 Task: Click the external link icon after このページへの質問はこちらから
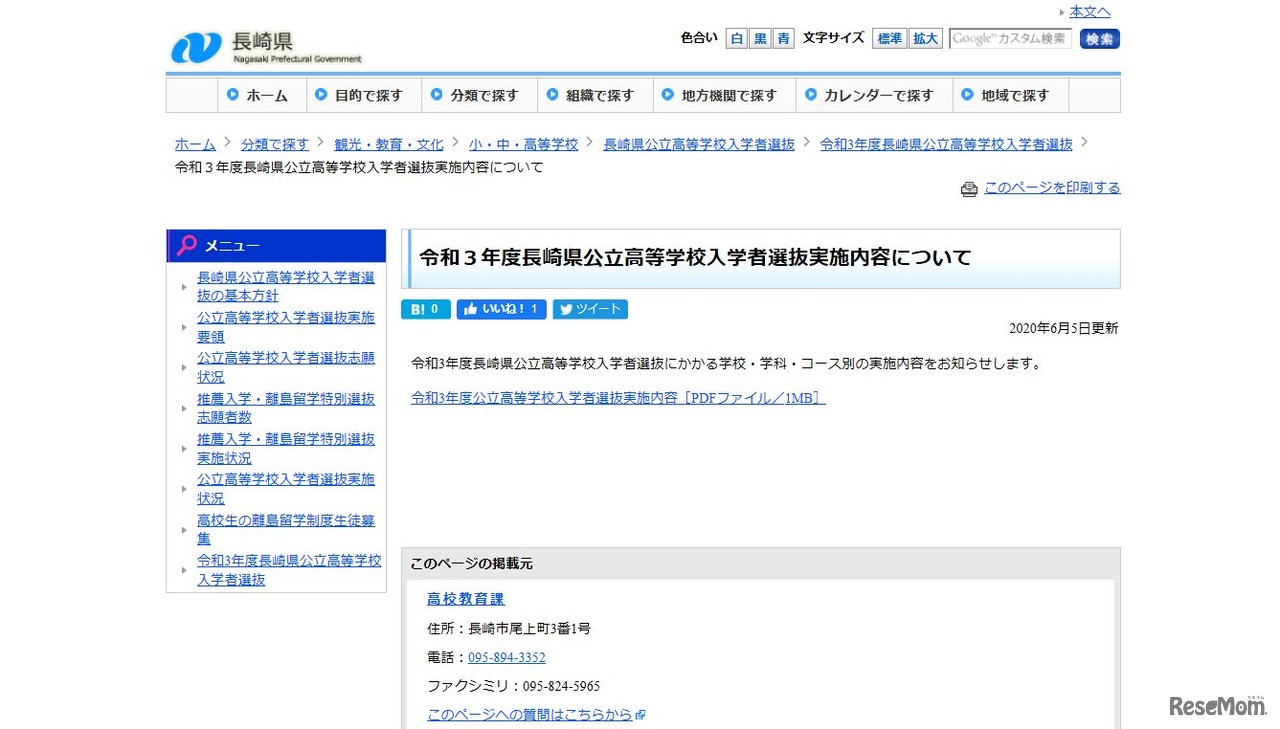coord(640,714)
